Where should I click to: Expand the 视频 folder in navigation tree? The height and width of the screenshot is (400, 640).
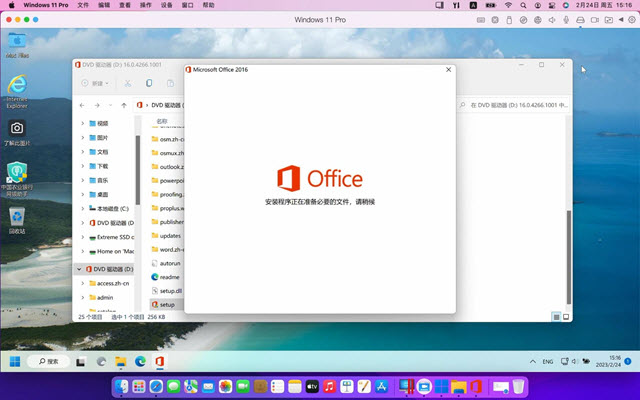(x=82, y=123)
